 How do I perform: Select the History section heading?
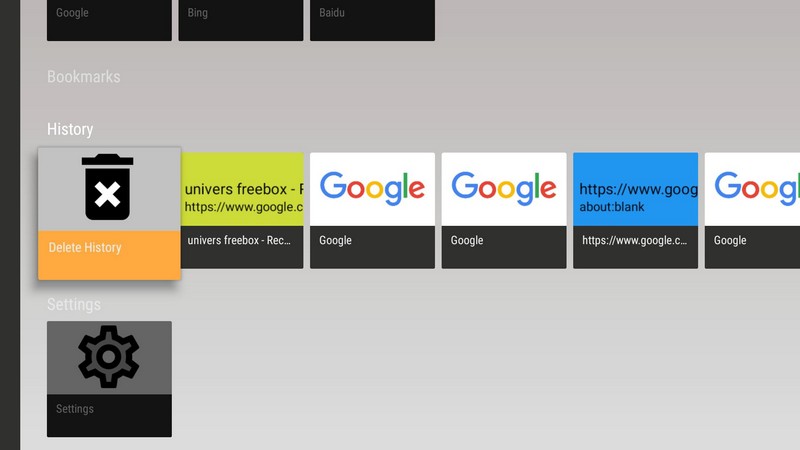pyautogui.click(x=70, y=129)
